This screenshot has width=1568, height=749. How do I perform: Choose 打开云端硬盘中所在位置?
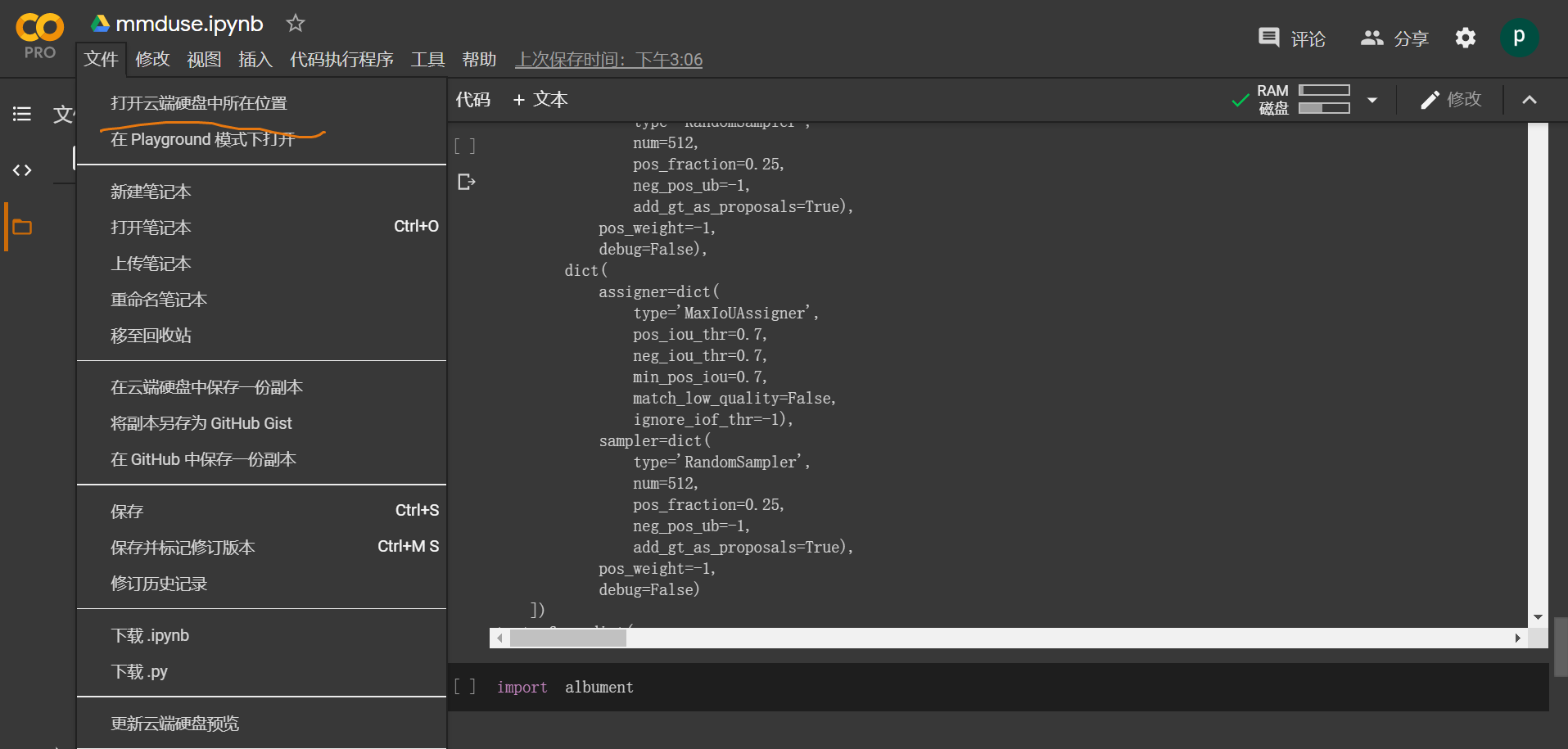click(262, 103)
